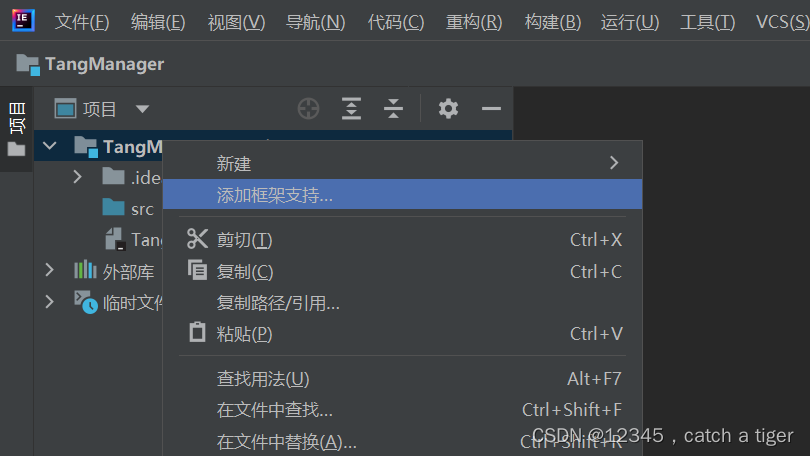Click the locate target crosshair icon
Screen dimensions: 810x456
[308, 109]
